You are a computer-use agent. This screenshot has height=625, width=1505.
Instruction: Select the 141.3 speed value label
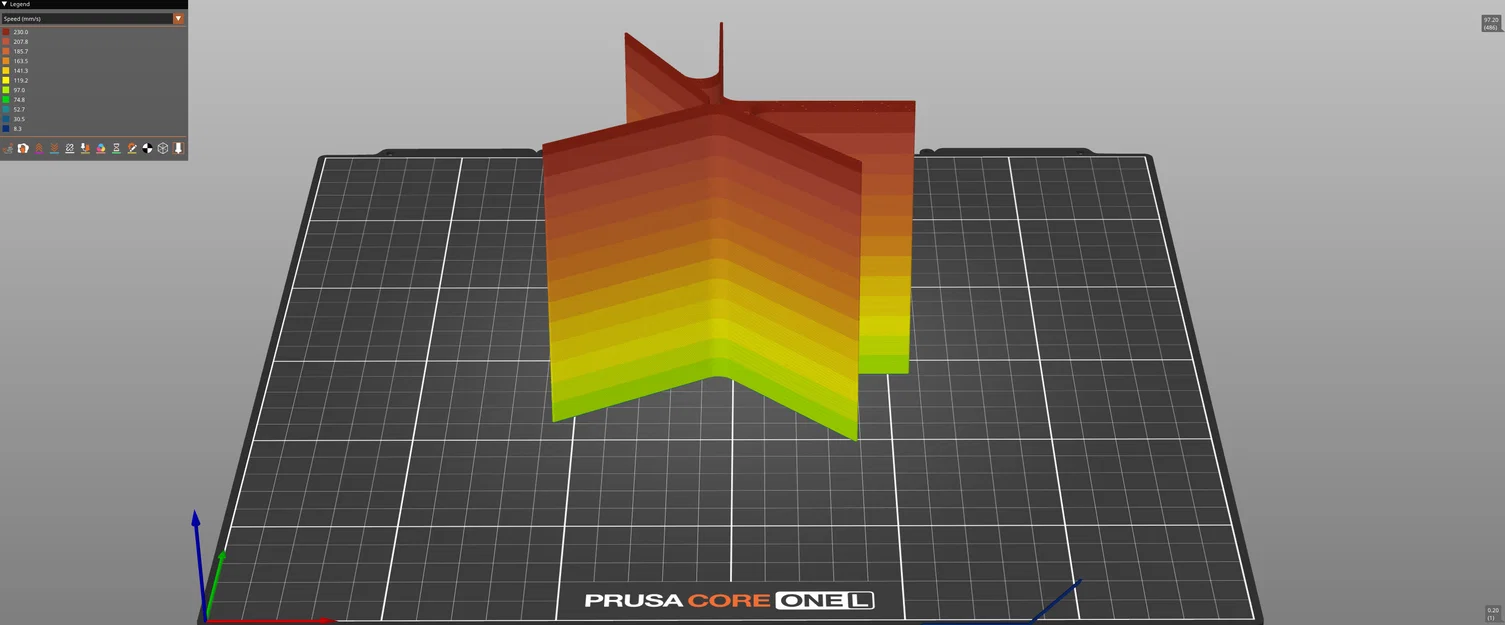click(x=21, y=71)
